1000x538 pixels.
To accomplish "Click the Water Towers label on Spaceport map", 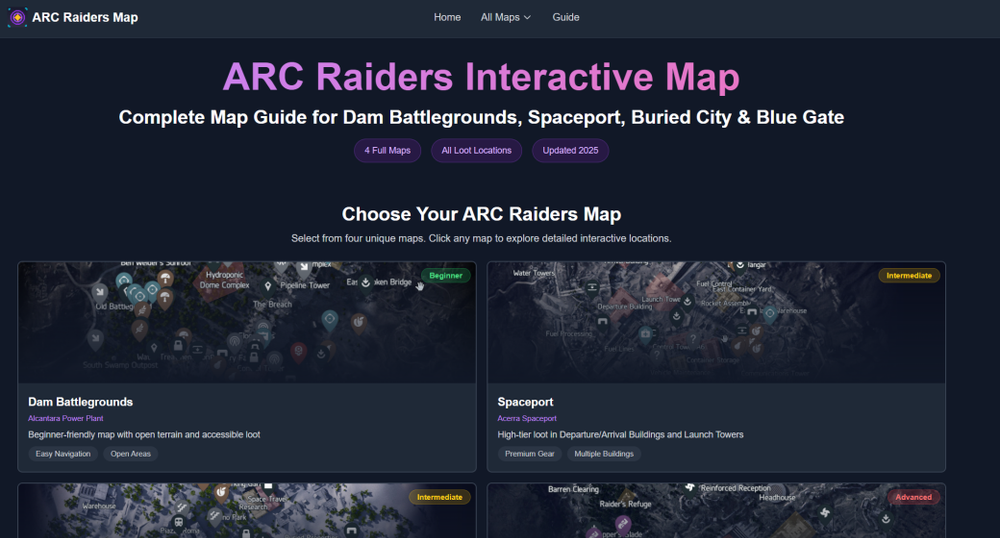I will pos(534,273).
